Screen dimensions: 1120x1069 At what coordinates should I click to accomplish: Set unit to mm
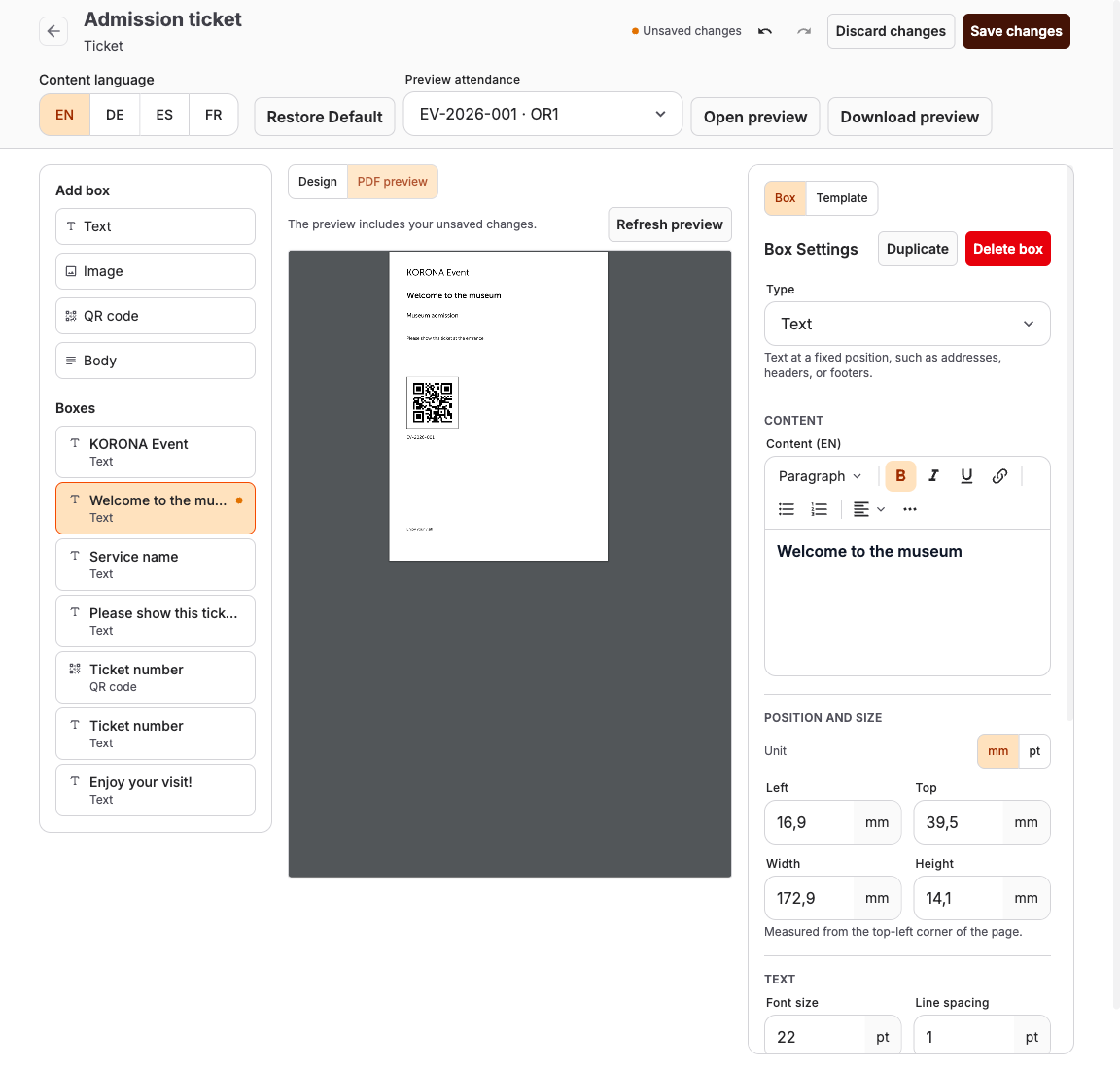point(997,751)
